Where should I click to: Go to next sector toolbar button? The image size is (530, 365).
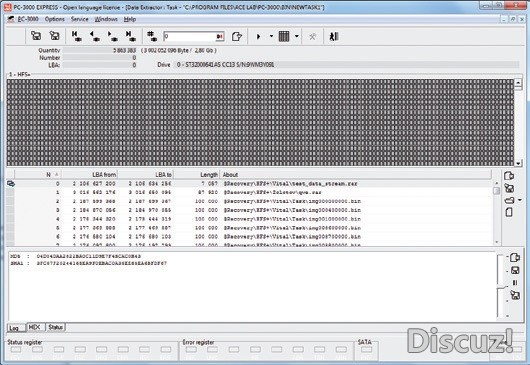pyautogui.click(x=112, y=36)
